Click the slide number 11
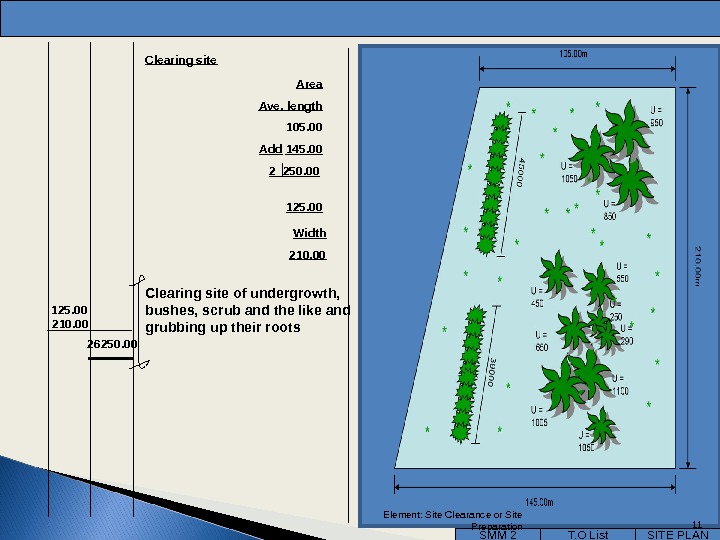The width and height of the screenshot is (720, 540). [x=697, y=524]
